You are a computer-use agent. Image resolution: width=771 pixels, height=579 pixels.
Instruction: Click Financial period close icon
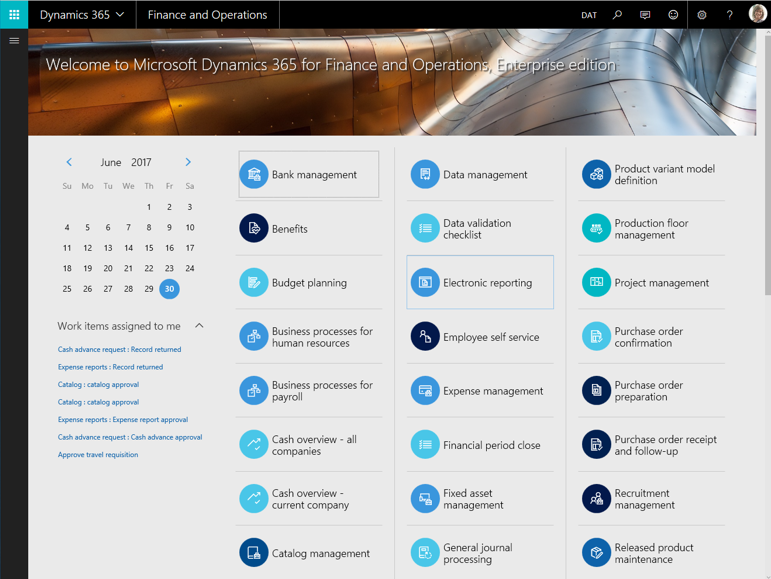click(x=425, y=444)
